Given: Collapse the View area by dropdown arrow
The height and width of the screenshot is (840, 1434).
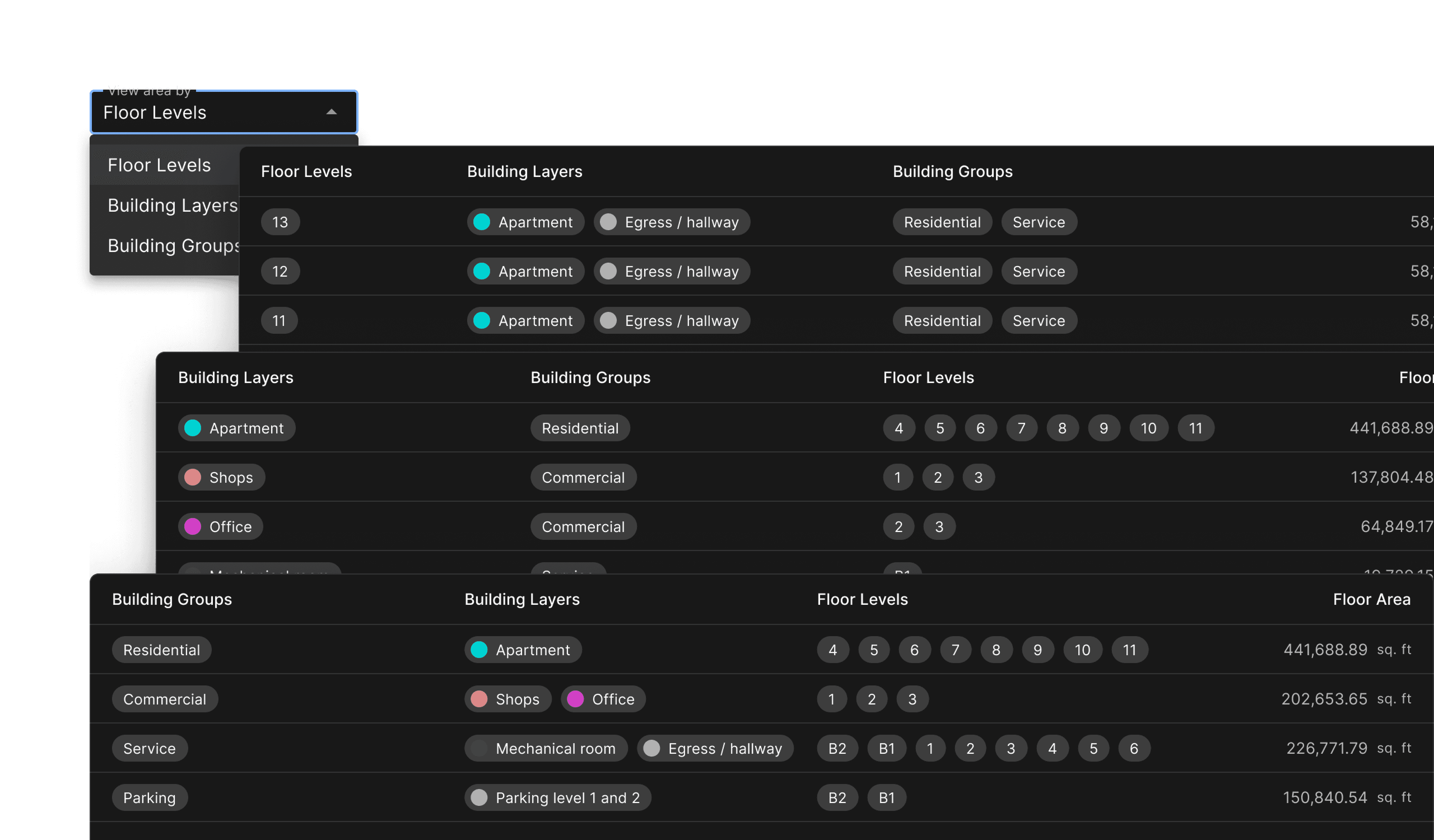Looking at the screenshot, I should pyautogui.click(x=331, y=112).
